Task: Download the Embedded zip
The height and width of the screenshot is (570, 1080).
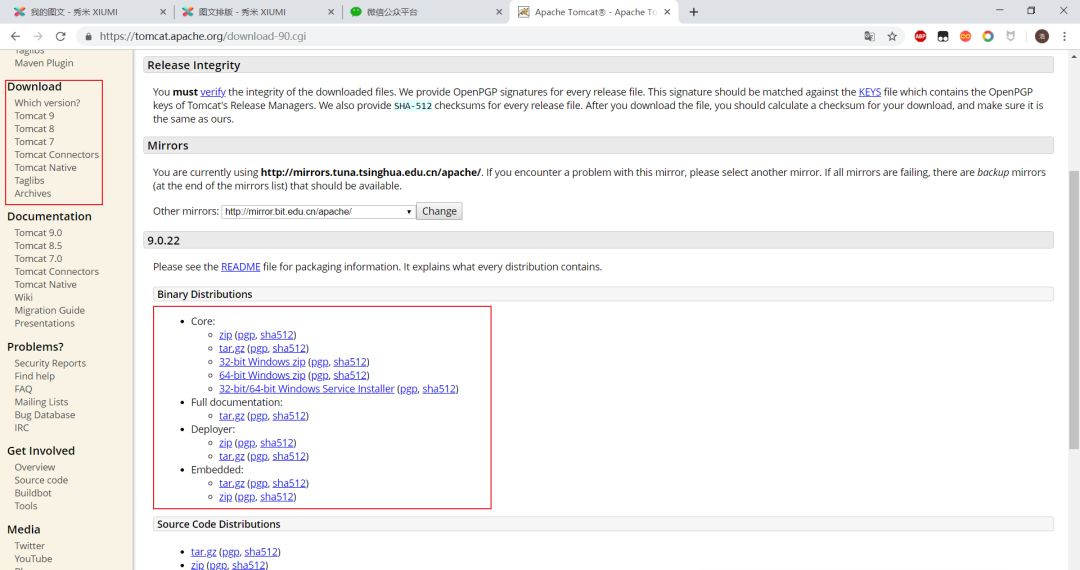Action: coord(225,497)
